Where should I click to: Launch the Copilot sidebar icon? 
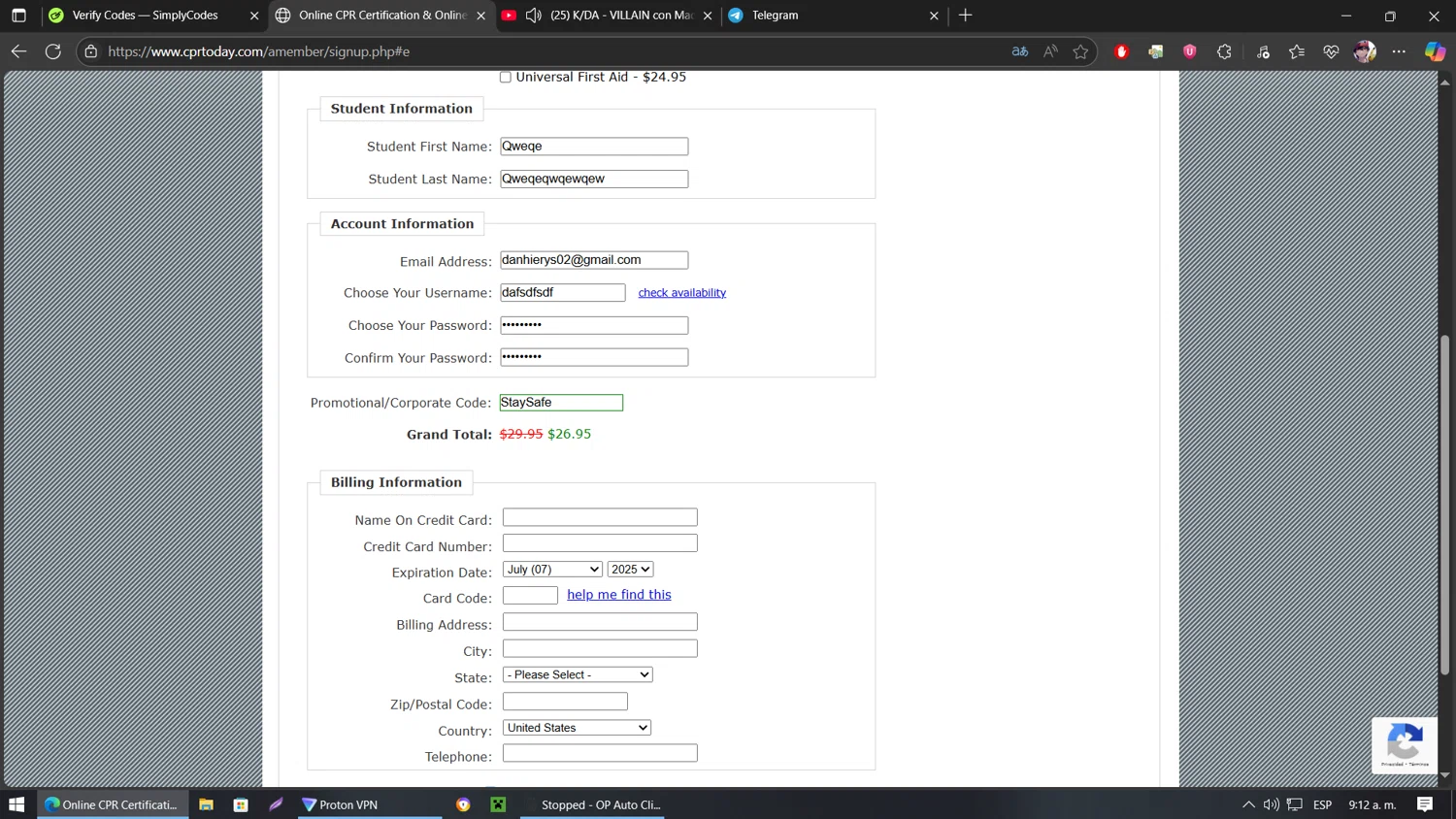1435,51
